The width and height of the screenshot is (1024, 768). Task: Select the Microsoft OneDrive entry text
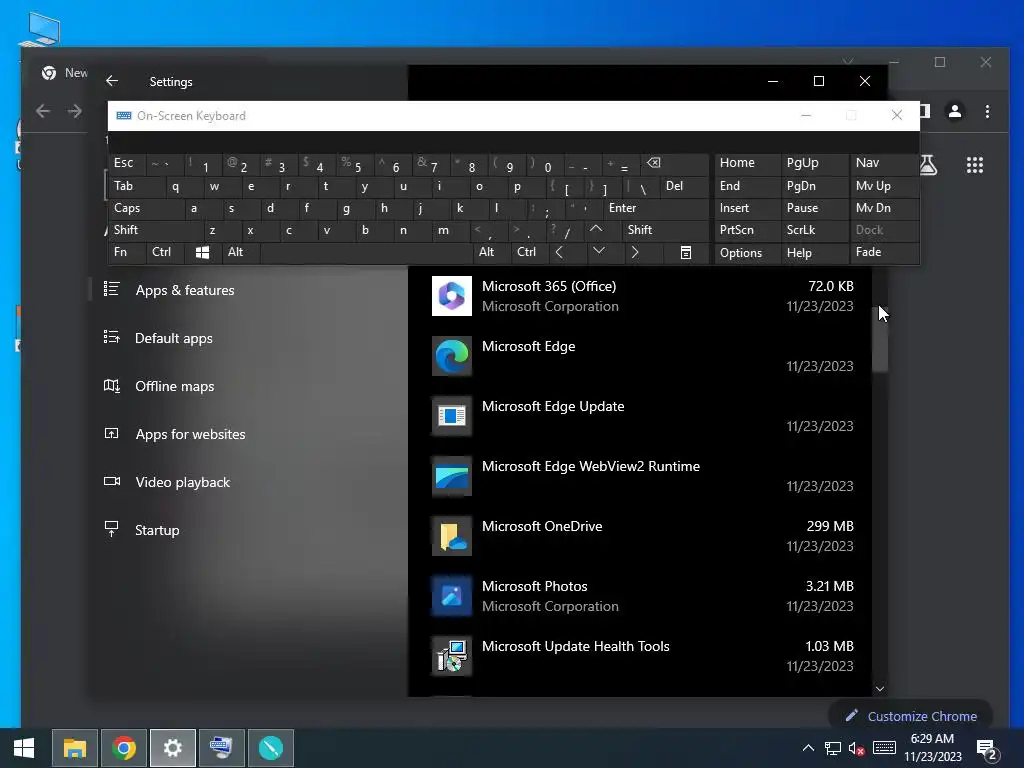(542, 526)
